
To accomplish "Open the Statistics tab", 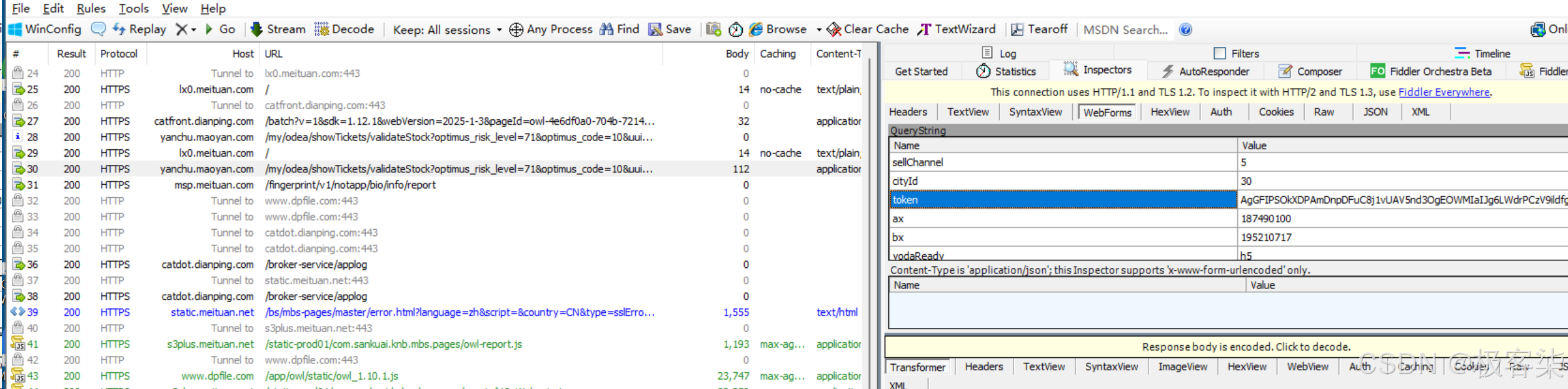I will pos(1006,71).
